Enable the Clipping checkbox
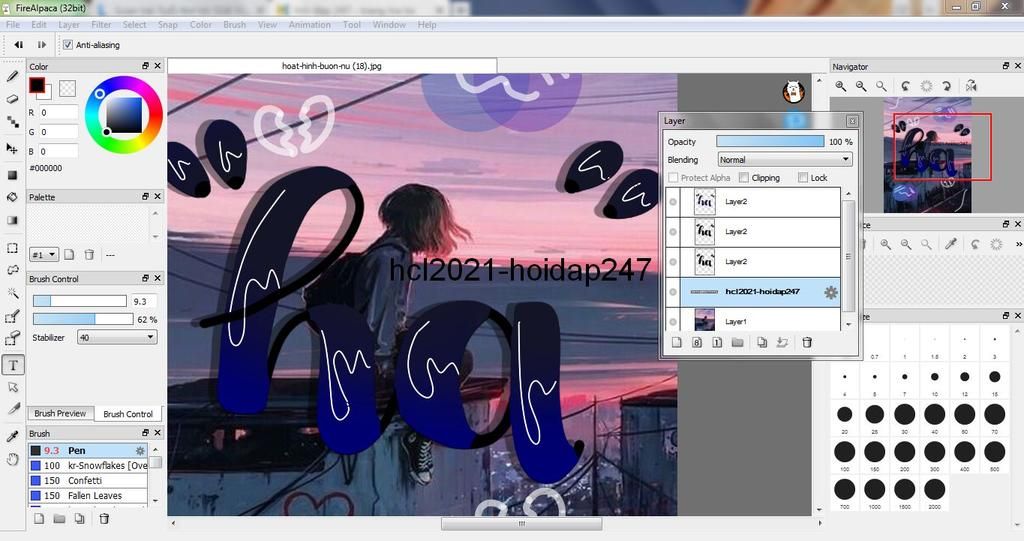1024x541 pixels. pos(744,178)
